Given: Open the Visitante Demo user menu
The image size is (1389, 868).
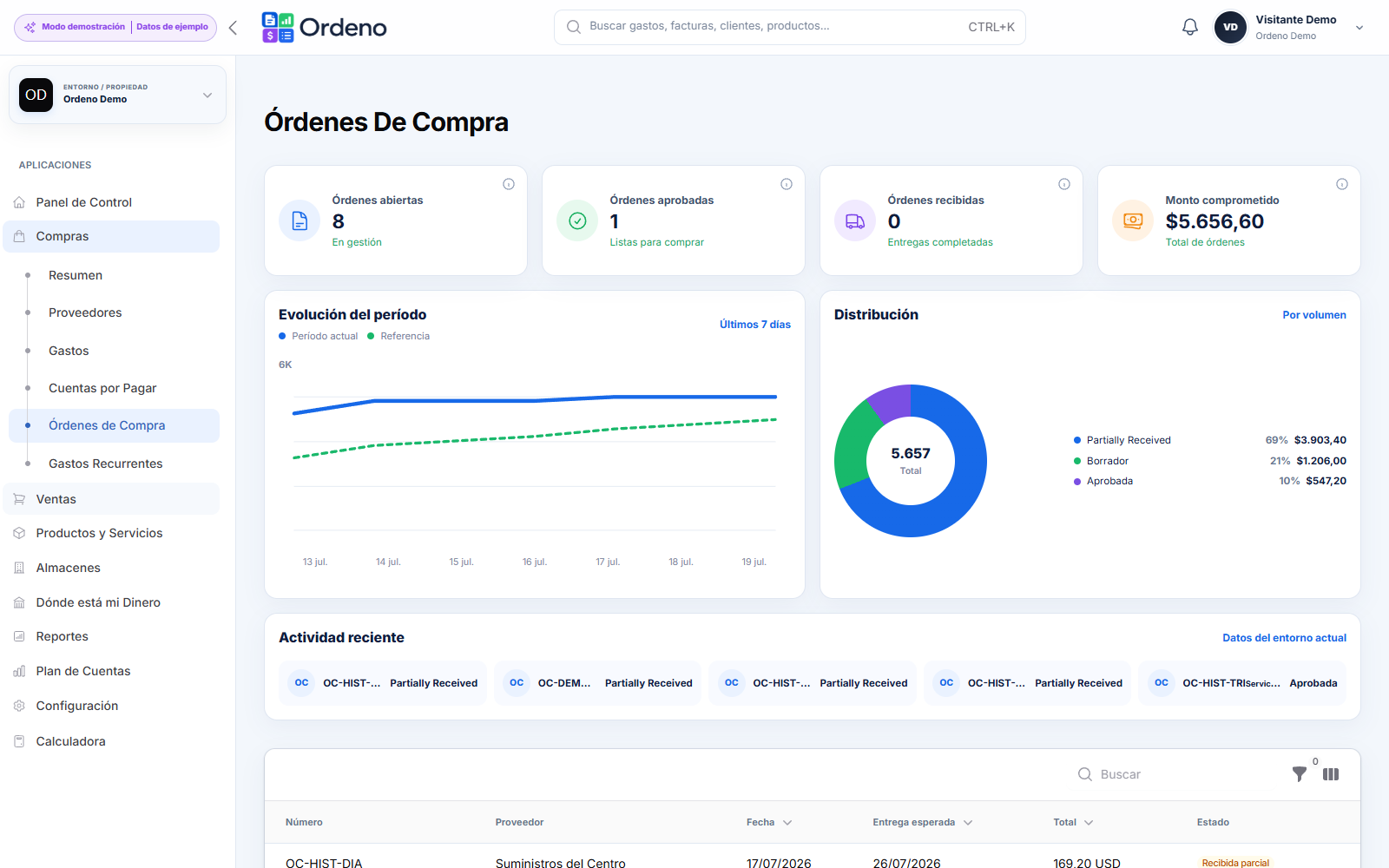Looking at the screenshot, I should [1289, 27].
